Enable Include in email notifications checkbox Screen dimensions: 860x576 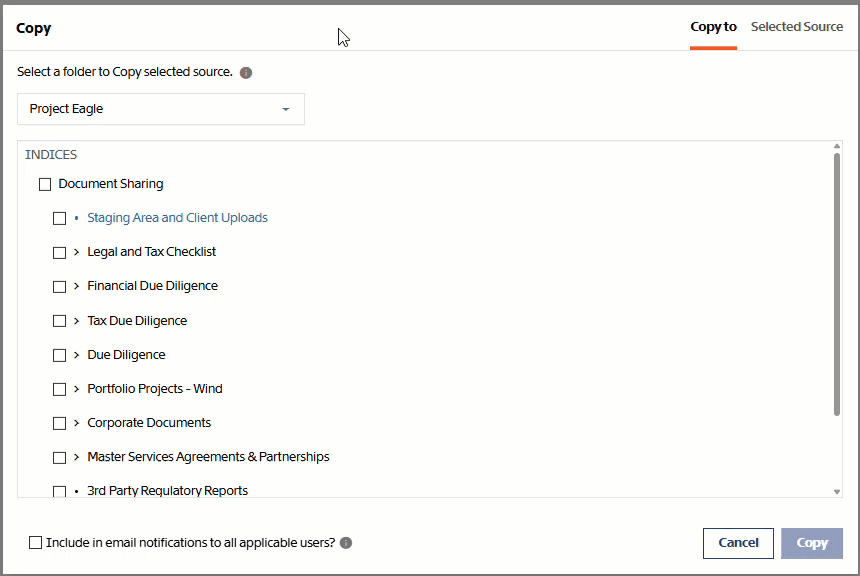point(35,543)
